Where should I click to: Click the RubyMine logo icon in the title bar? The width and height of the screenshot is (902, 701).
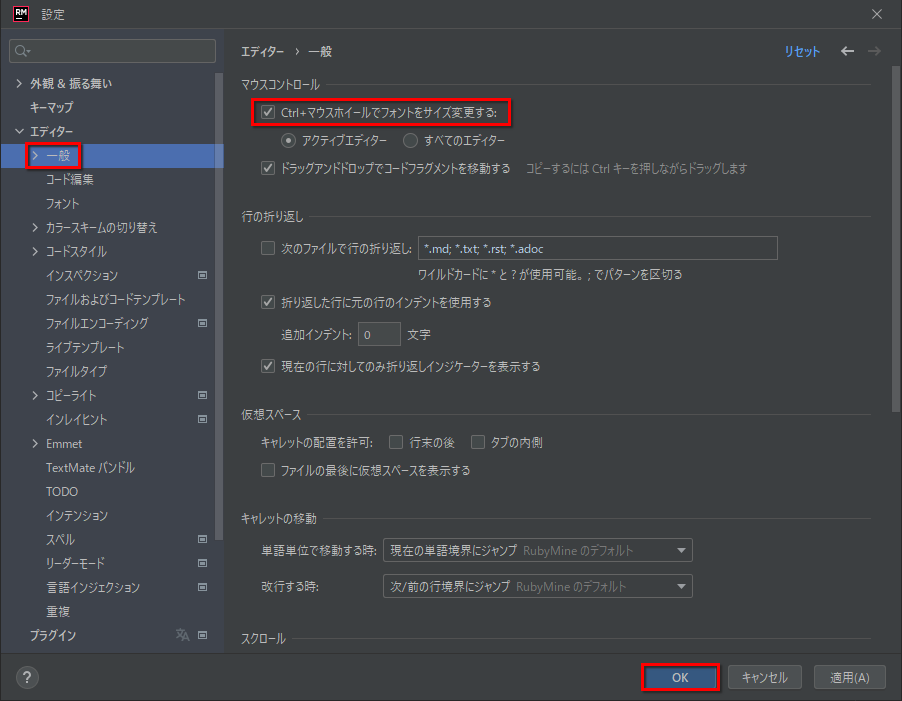pos(21,14)
